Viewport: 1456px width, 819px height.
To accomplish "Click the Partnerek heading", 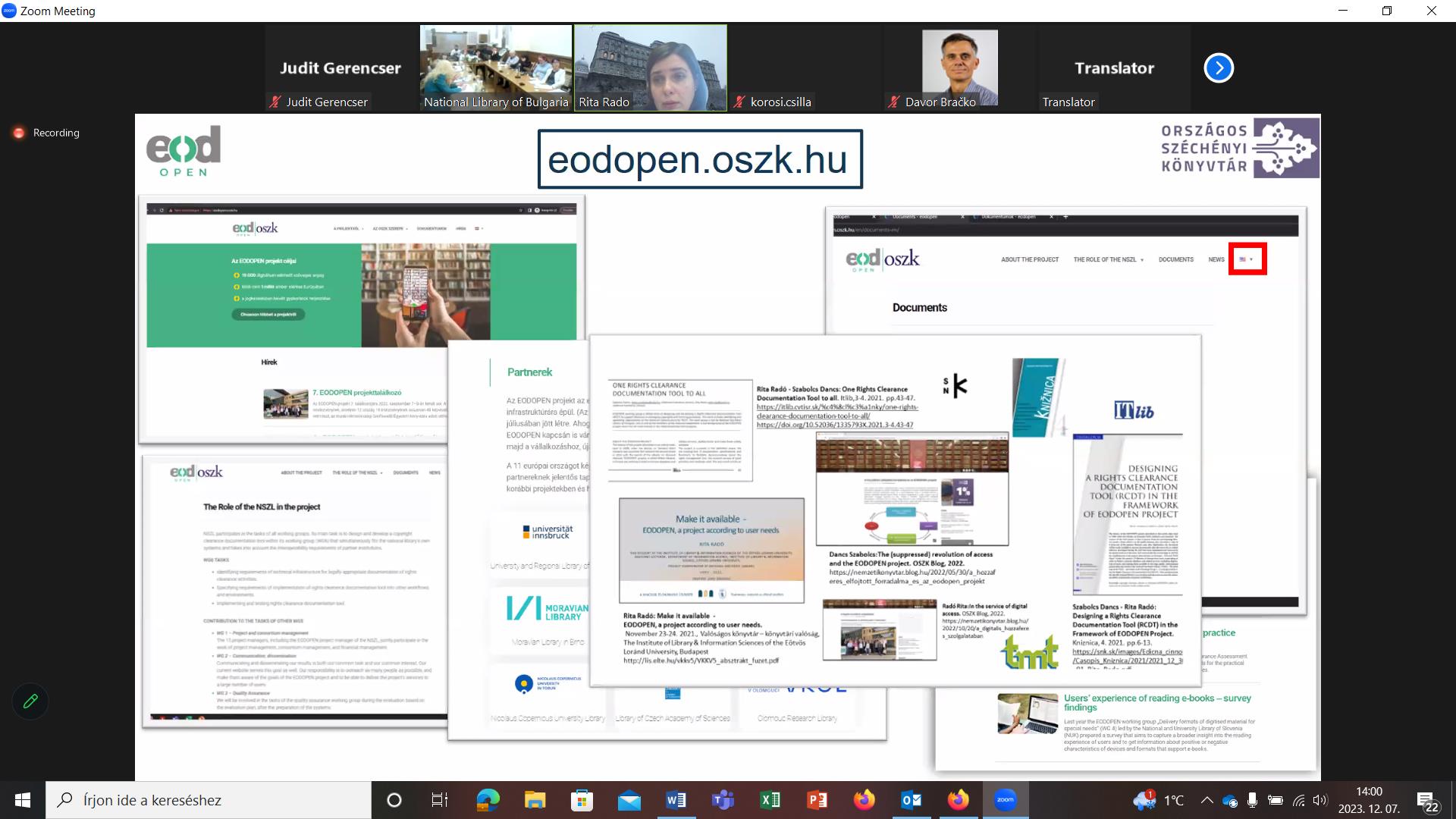I will (x=529, y=372).
